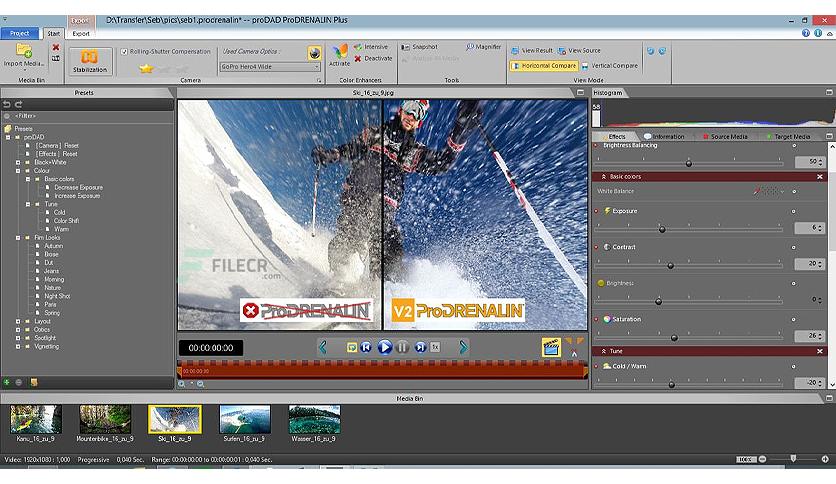Viewport: 836px width, 484px height.
Task: Click the camera lens profile icon
Action: point(315,53)
